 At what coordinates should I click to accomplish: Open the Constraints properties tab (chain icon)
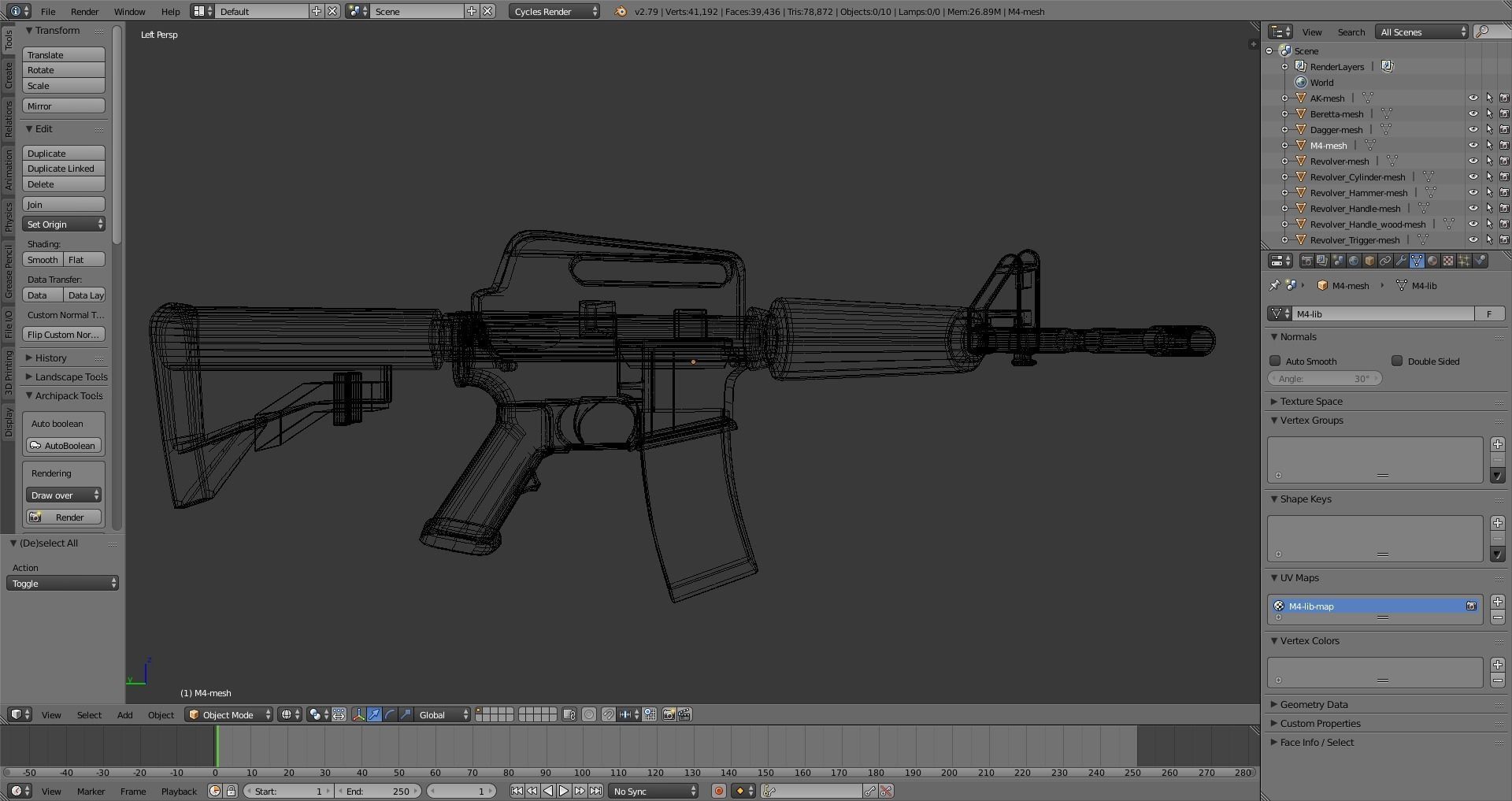coord(1385,261)
